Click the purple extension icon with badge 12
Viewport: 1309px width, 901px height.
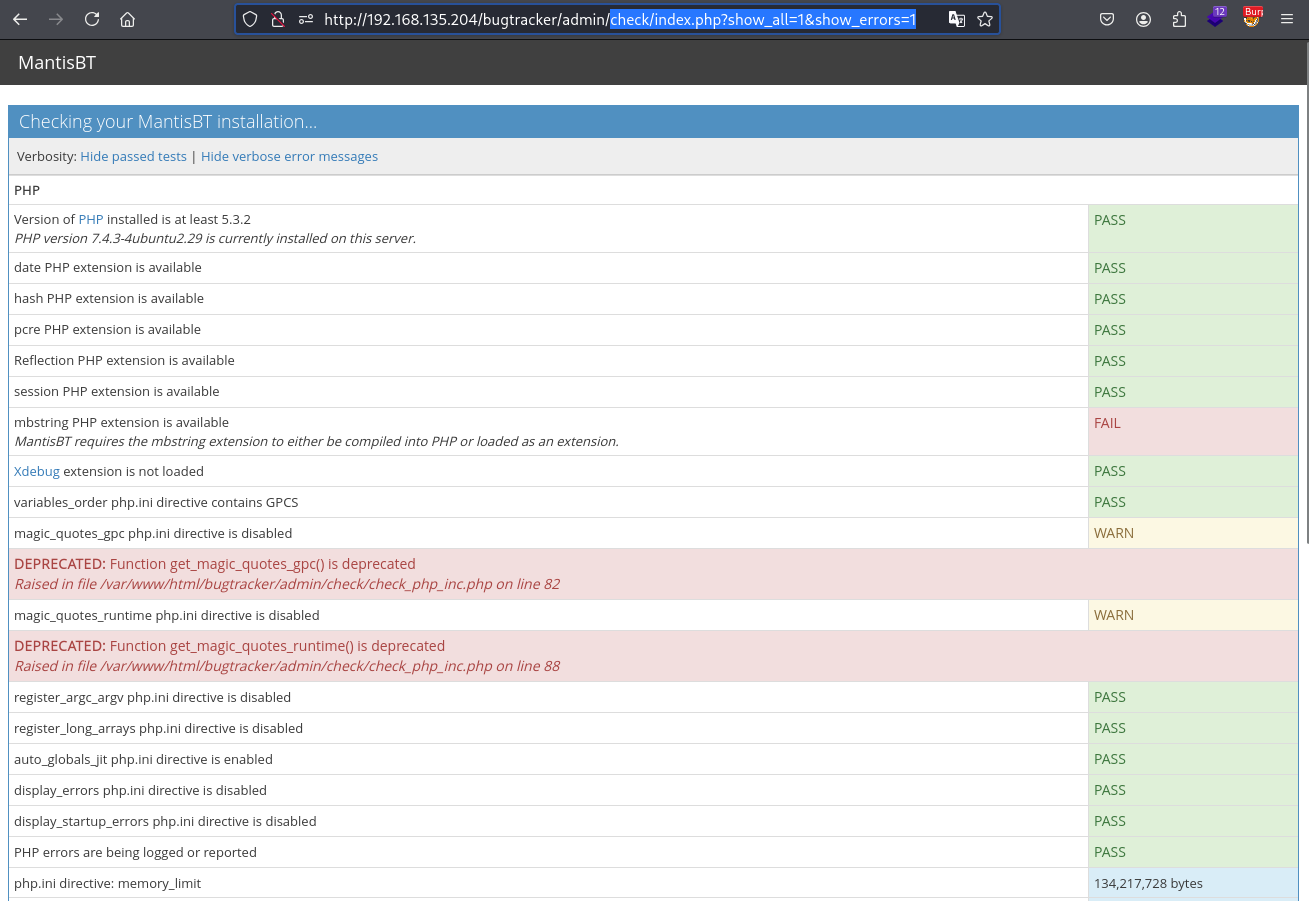1216,17
